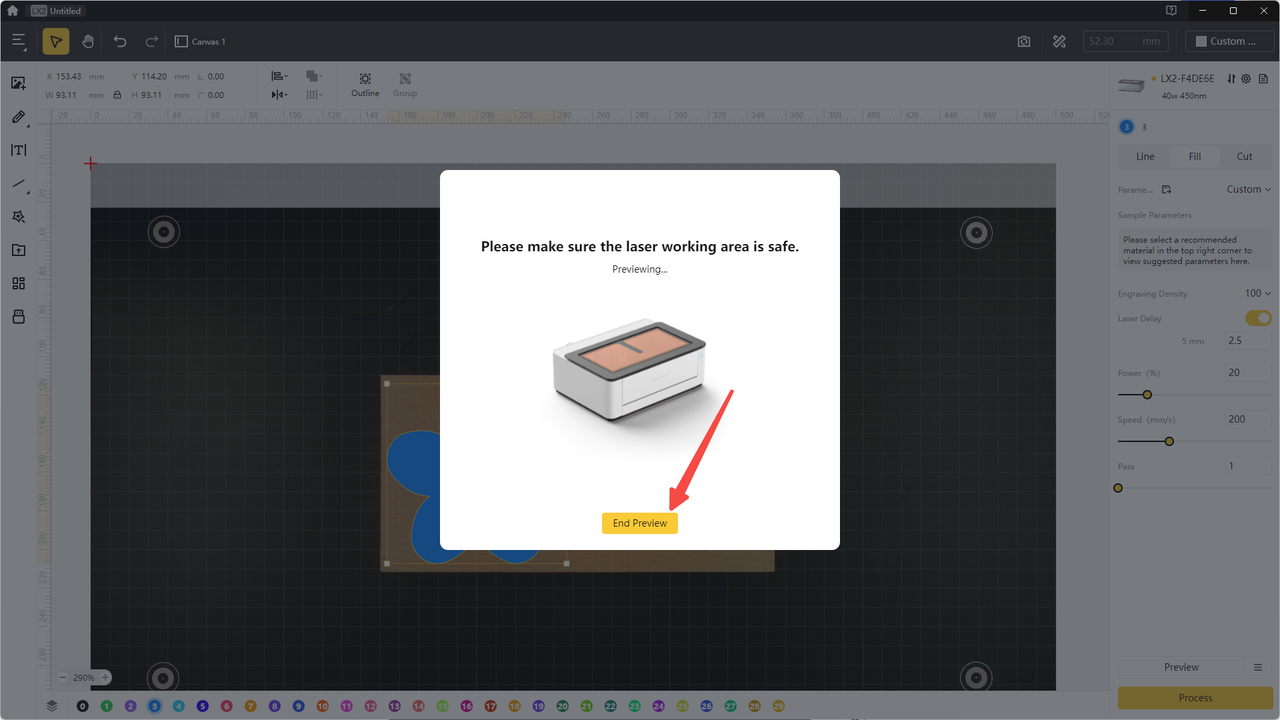
Task: Undo the last action
Action: [x=120, y=42]
